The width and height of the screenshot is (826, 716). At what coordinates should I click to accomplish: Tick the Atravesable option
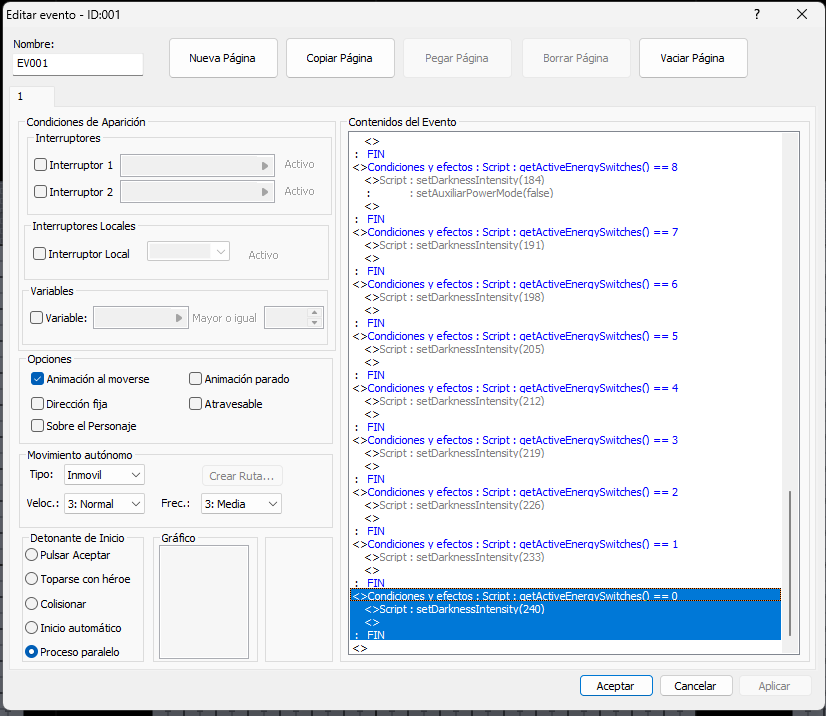pos(196,404)
